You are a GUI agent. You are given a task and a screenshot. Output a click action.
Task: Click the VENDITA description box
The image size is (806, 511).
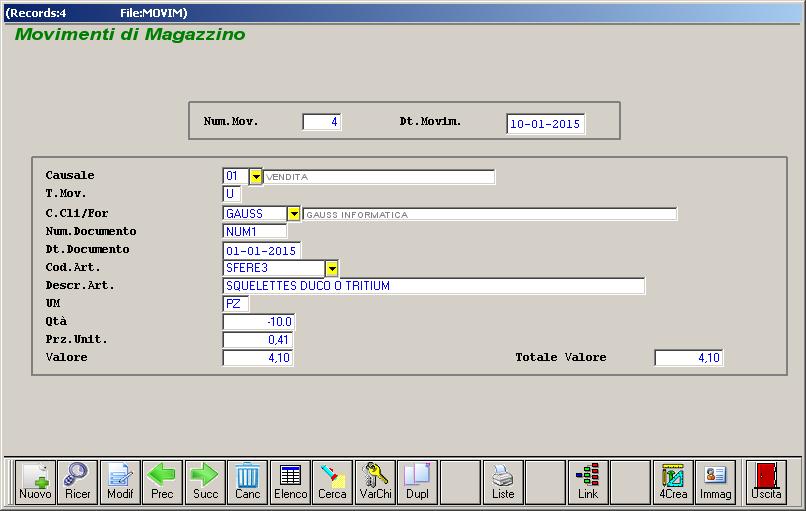coord(379,177)
